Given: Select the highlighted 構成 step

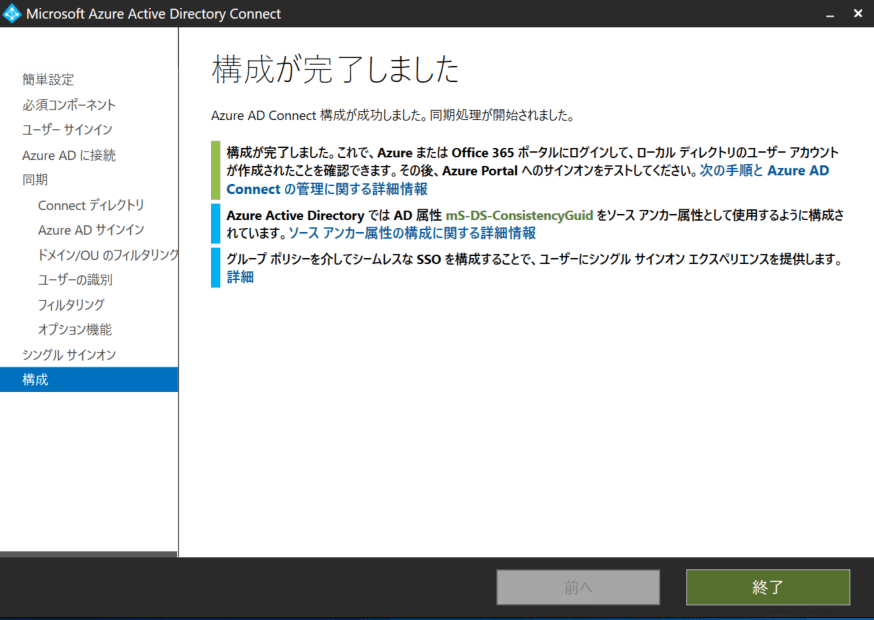Looking at the screenshot, I should (x=89, y=380).
